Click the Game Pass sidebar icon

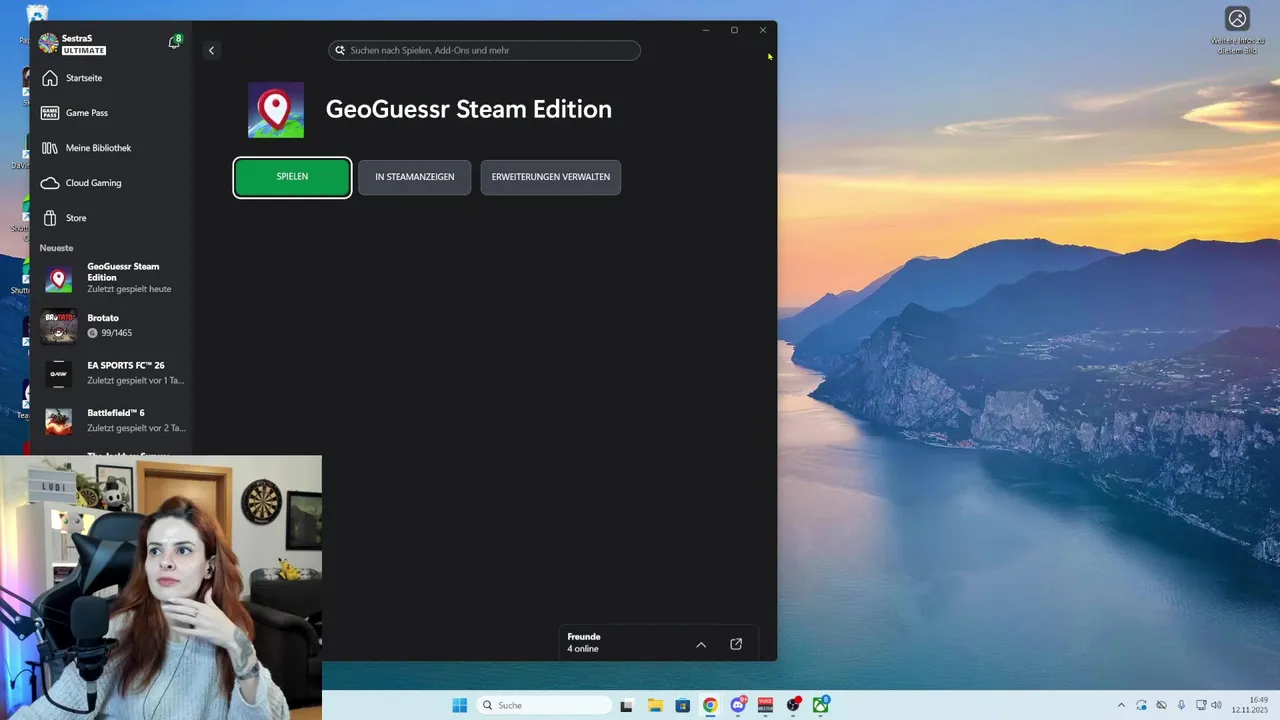coord(50,113)
